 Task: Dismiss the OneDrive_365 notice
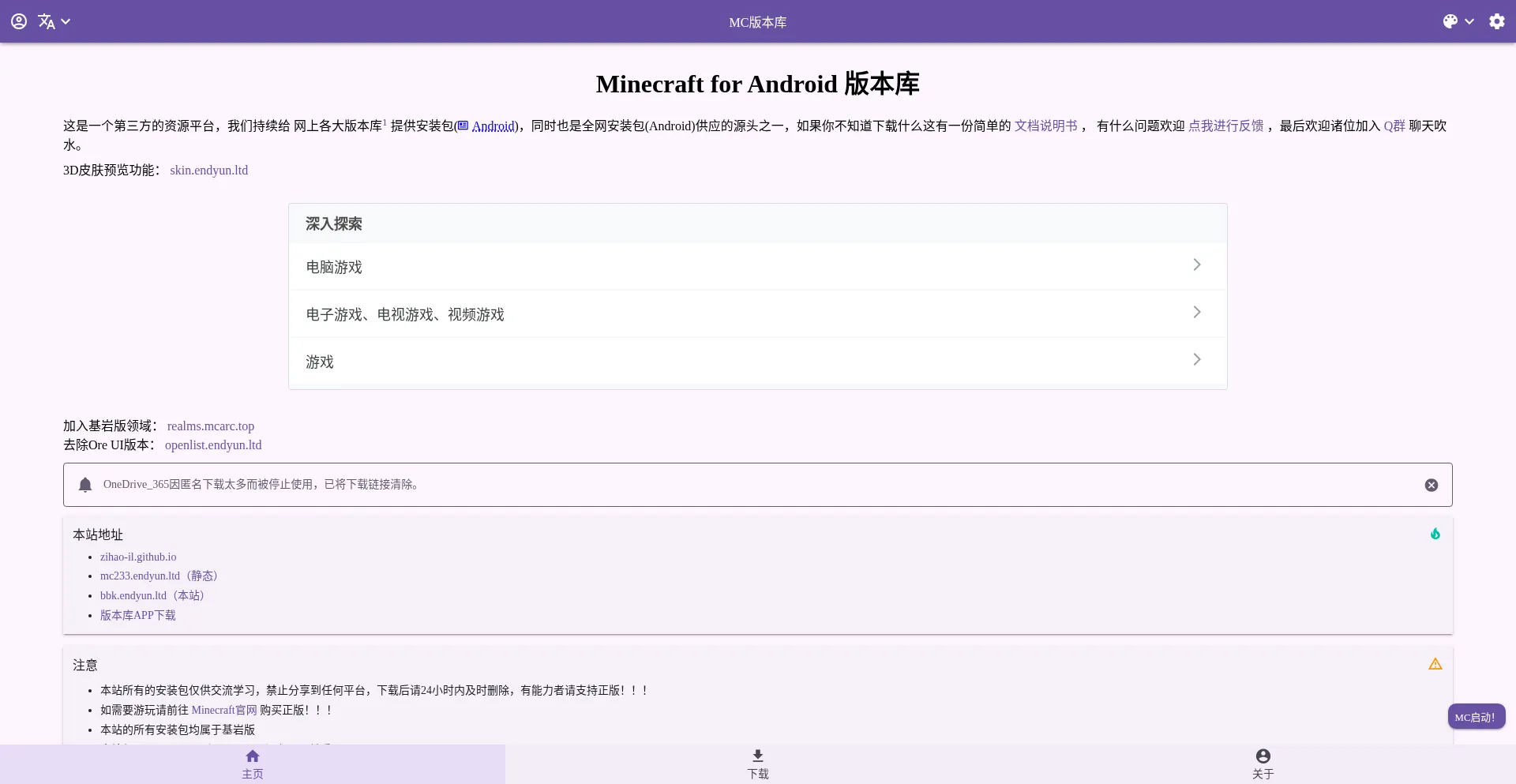click(x=1432, y=485)
